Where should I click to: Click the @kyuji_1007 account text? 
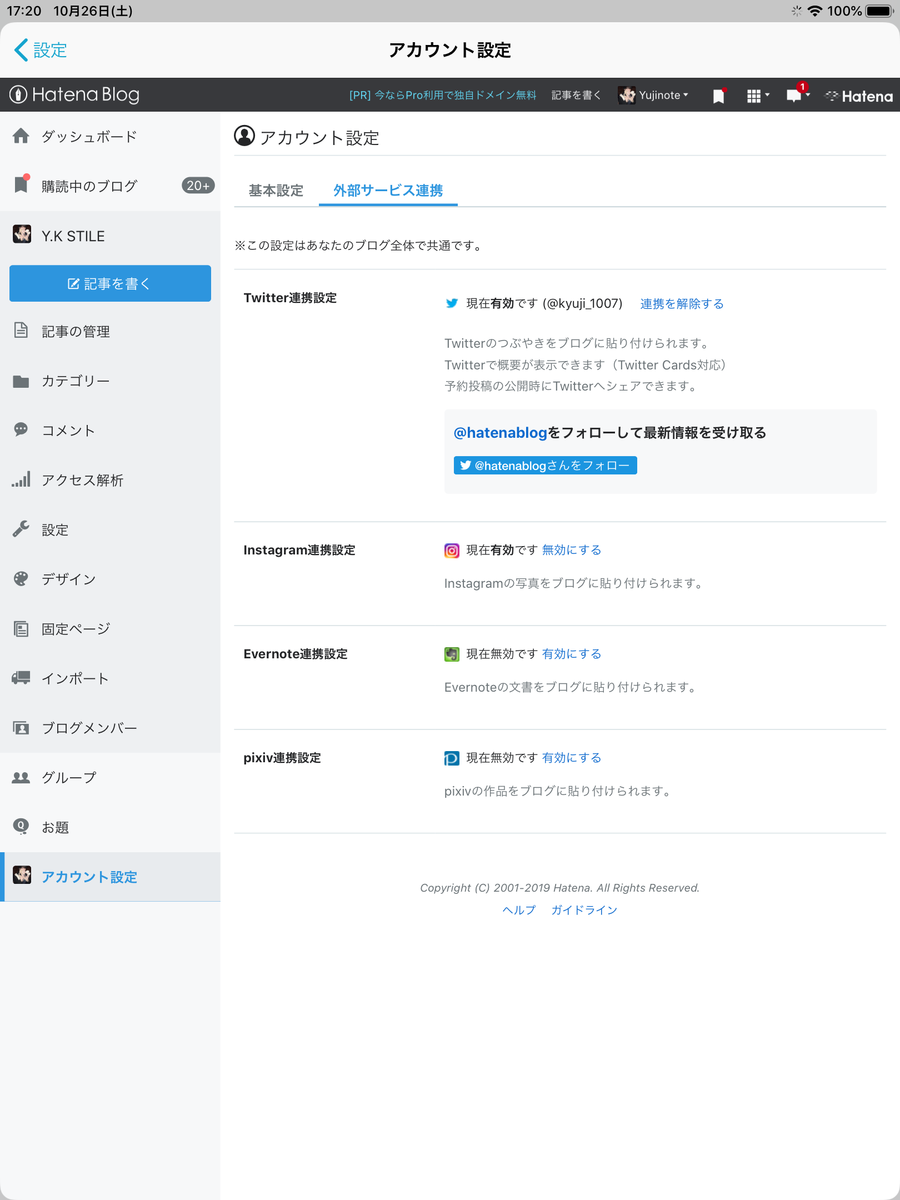click(x=582, y=303)
